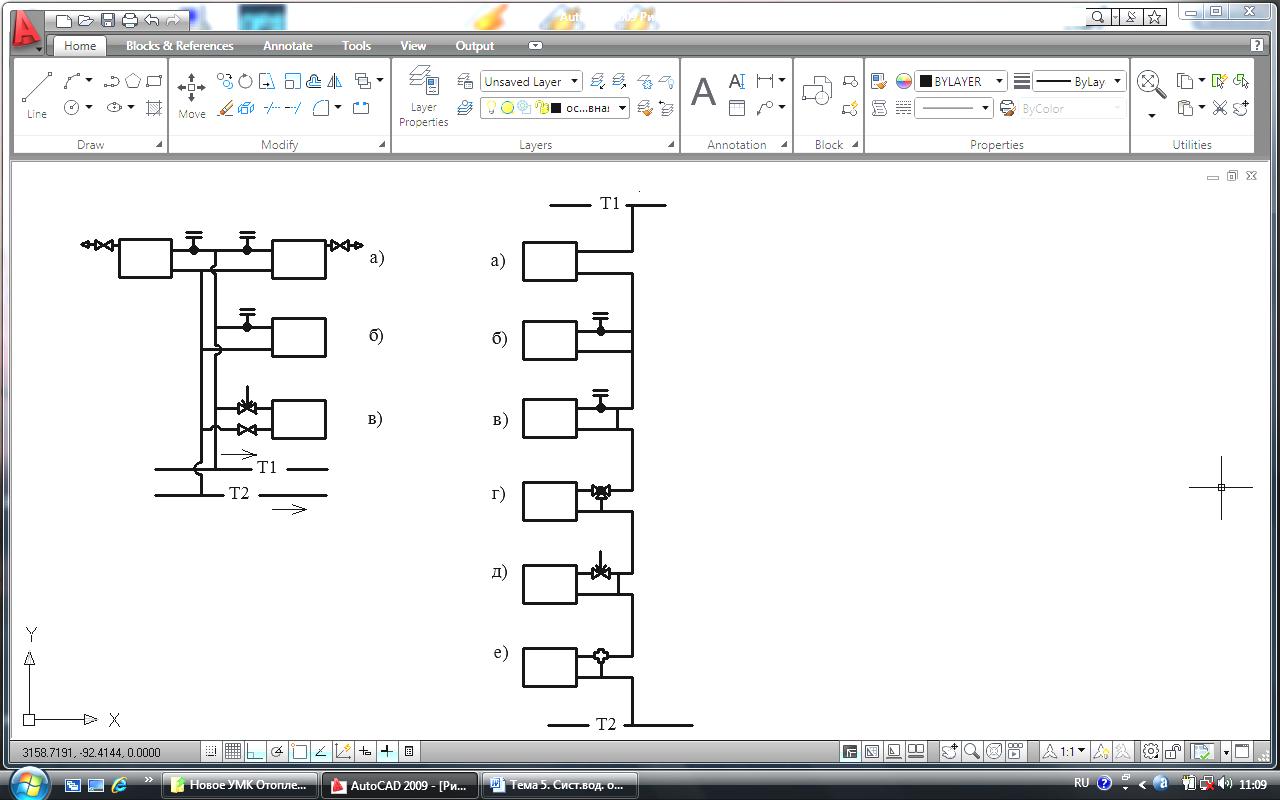Toggle Polar Tracking in status bar
The image size is (1280, 800).
click(x=277, y=751)
